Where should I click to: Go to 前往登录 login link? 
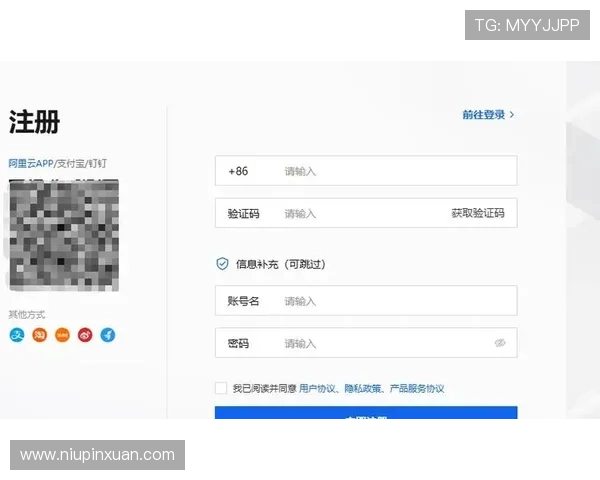[x=484, y=114]
